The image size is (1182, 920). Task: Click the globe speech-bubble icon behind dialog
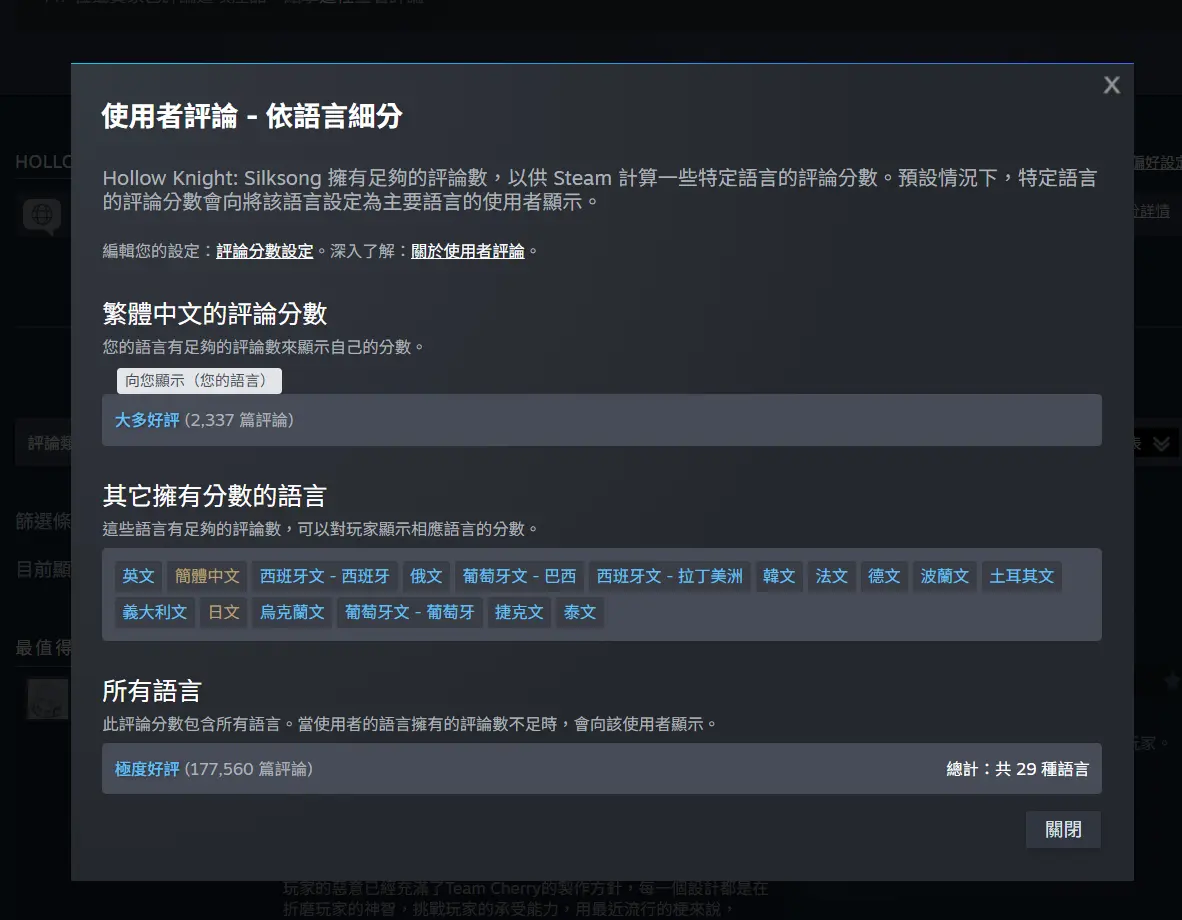[x=42, y=216]
